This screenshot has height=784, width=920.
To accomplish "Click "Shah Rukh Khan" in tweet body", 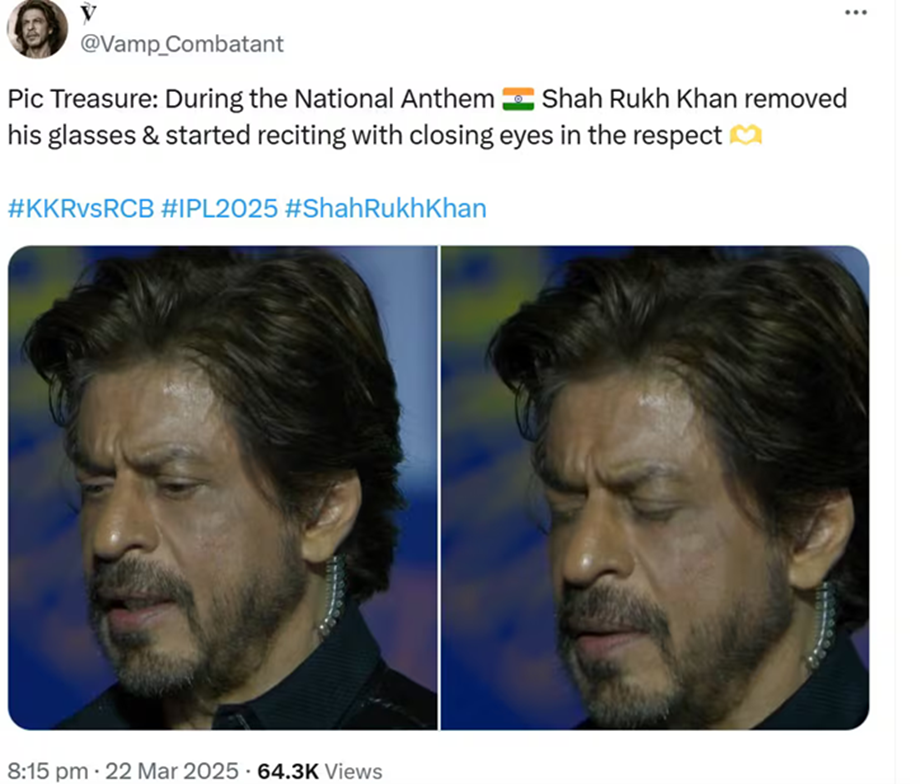I will click(x=637, y=99).
